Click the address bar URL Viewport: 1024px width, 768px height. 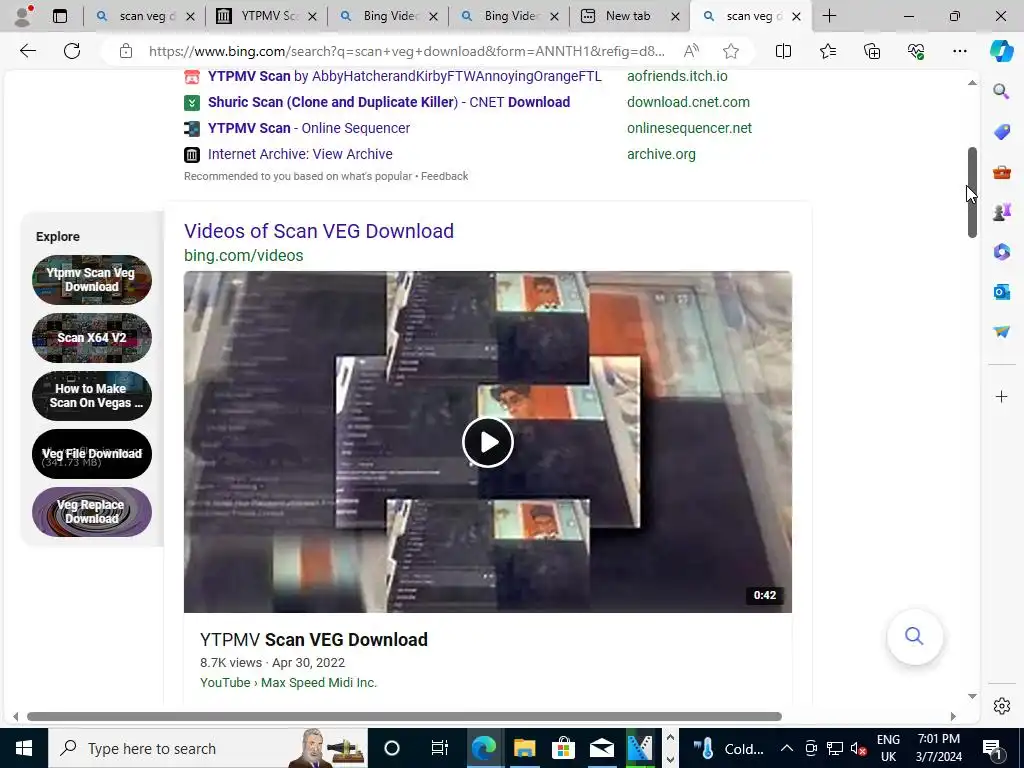click(x=406, y=51)
